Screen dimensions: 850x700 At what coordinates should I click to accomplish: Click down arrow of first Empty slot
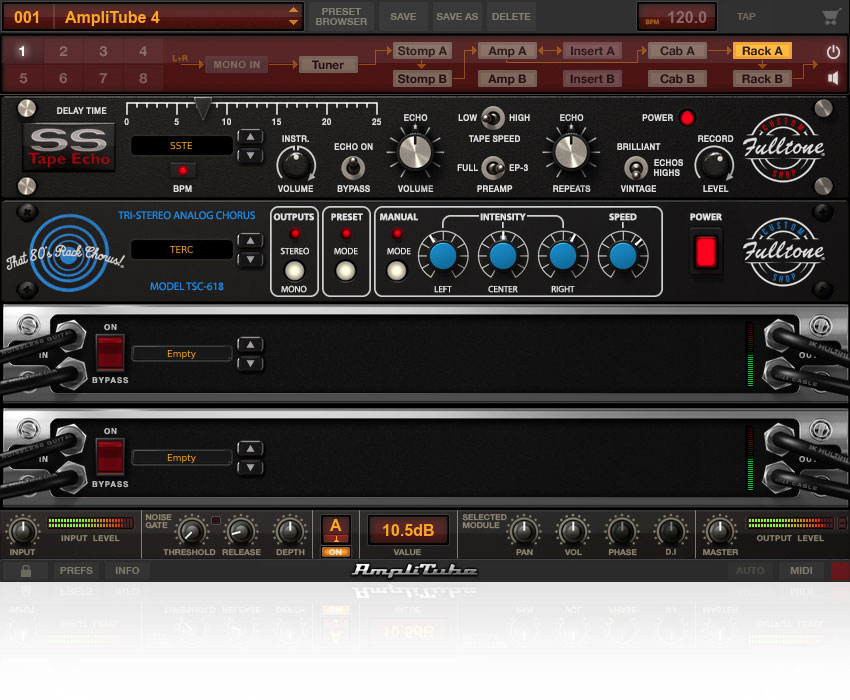click(250, 364)
